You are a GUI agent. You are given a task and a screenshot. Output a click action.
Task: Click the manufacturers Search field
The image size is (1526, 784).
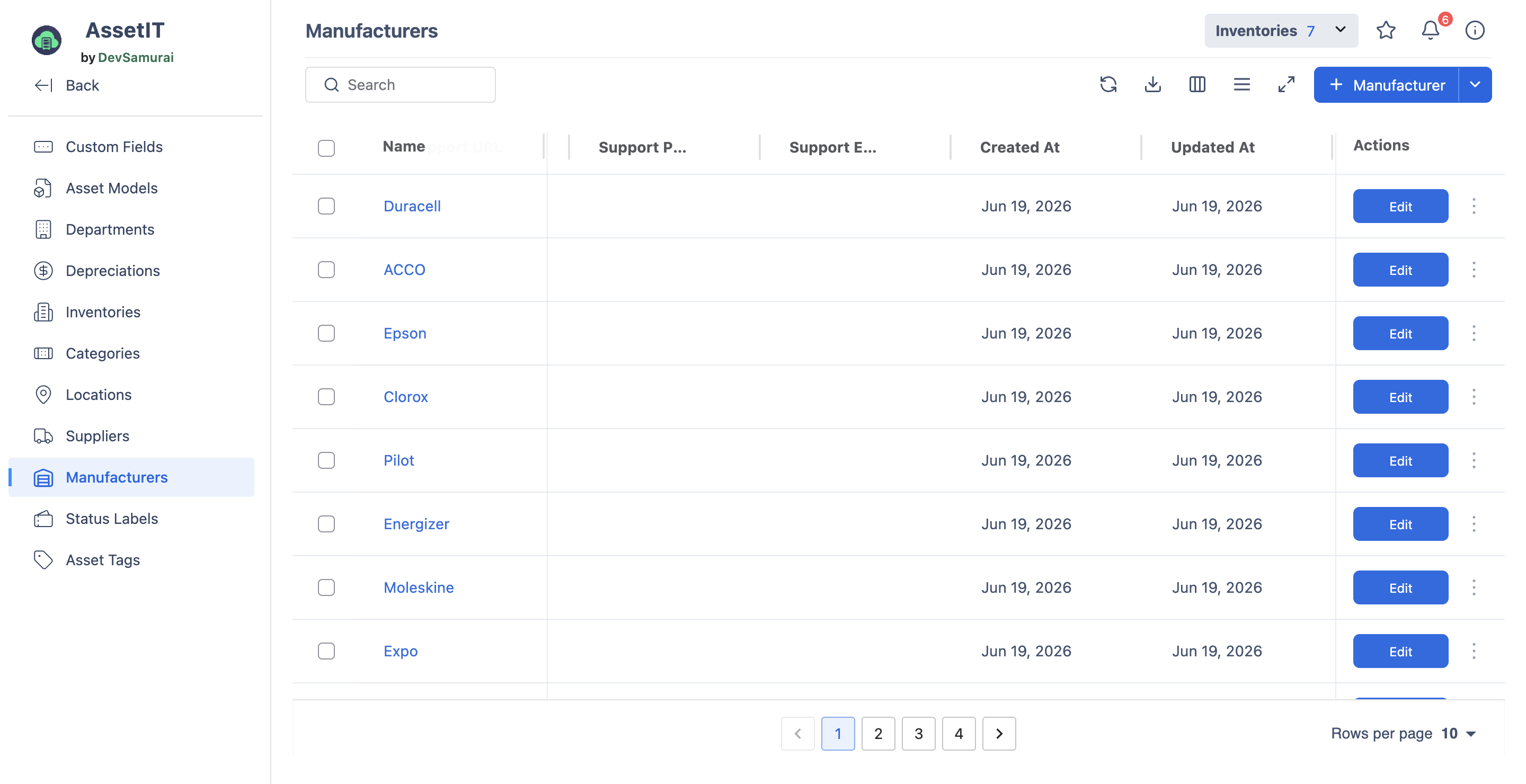point(401,85)
